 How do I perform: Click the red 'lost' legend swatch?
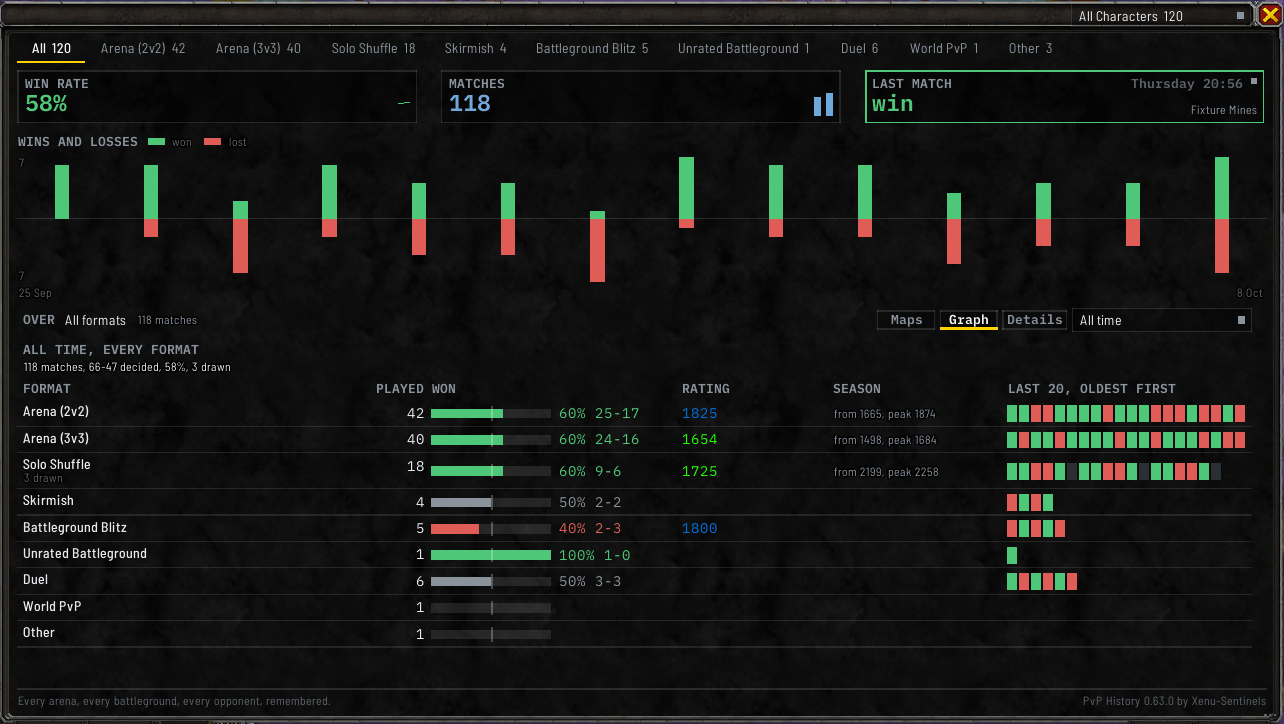(212, 142)
